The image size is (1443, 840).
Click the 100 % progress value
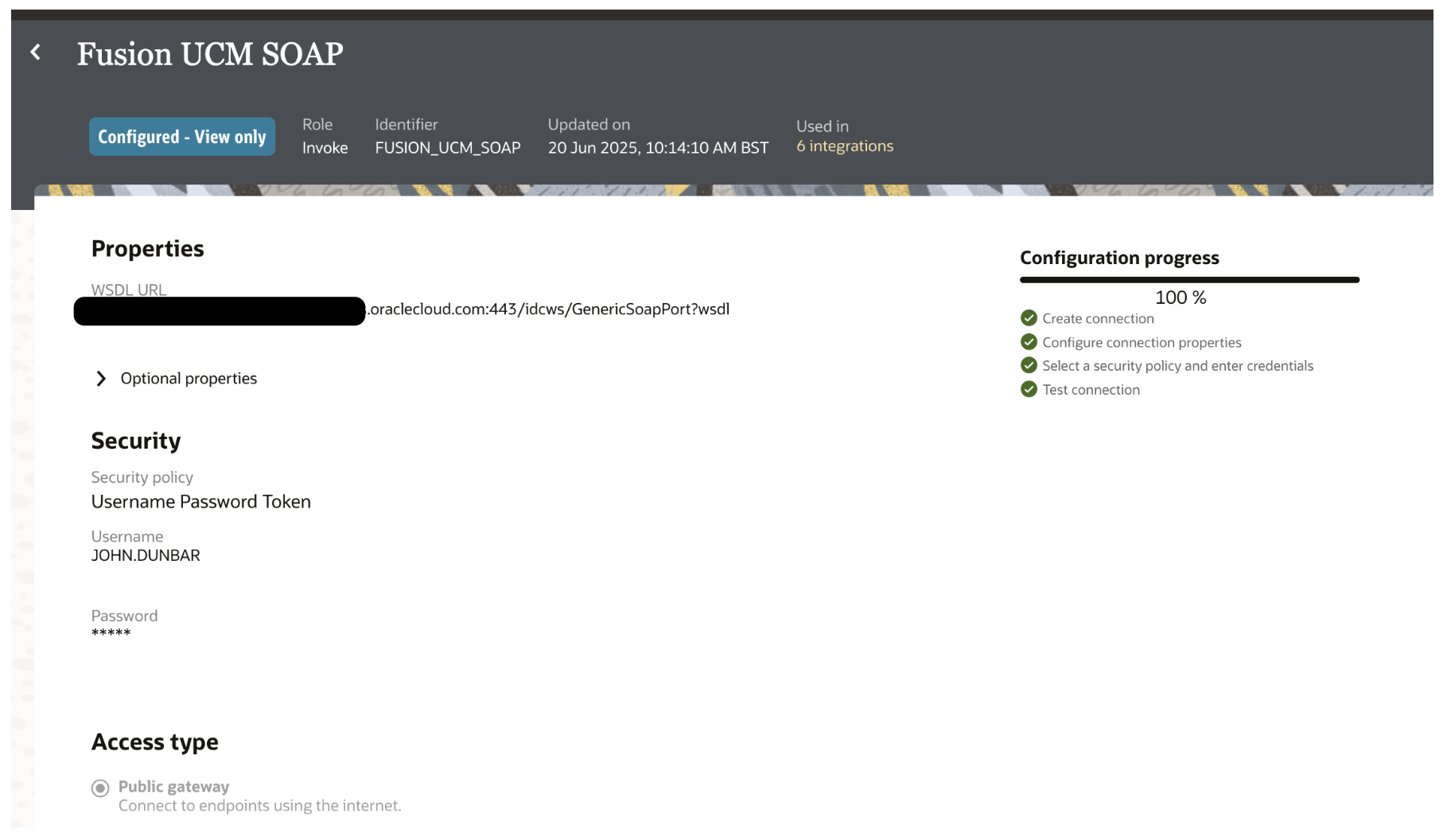pyautogui.click(x=1180, y=297)
